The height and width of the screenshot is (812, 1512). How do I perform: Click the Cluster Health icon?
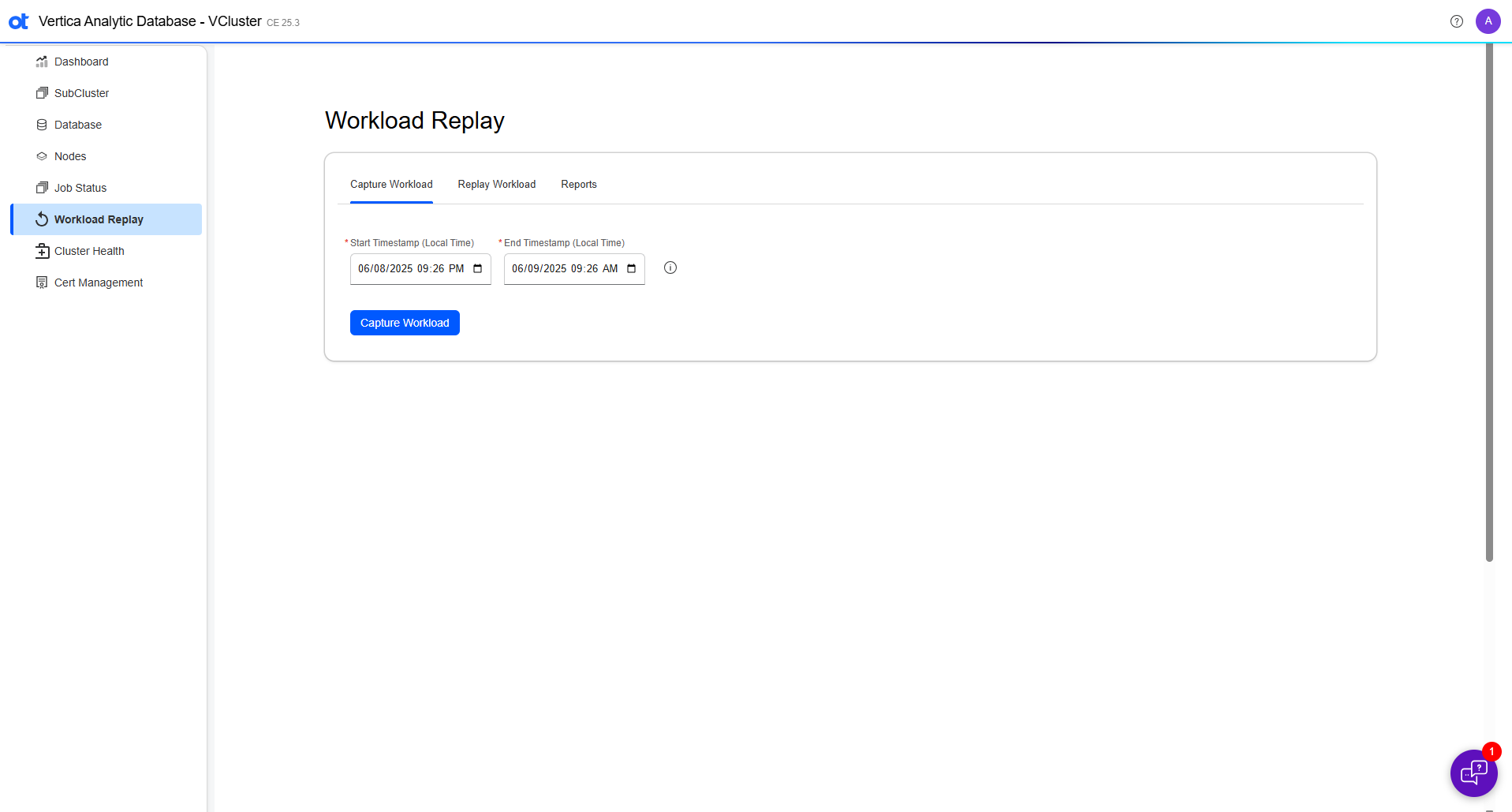coord(42,251)
